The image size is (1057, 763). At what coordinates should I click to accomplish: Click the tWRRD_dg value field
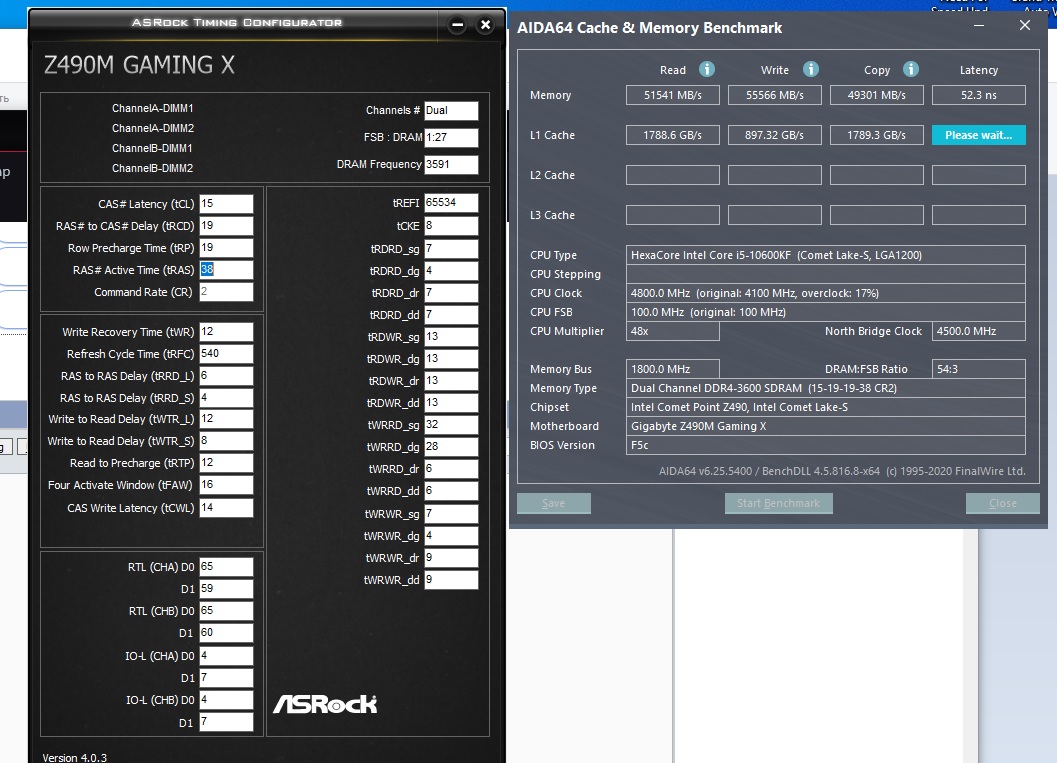[x=451, y=446]
